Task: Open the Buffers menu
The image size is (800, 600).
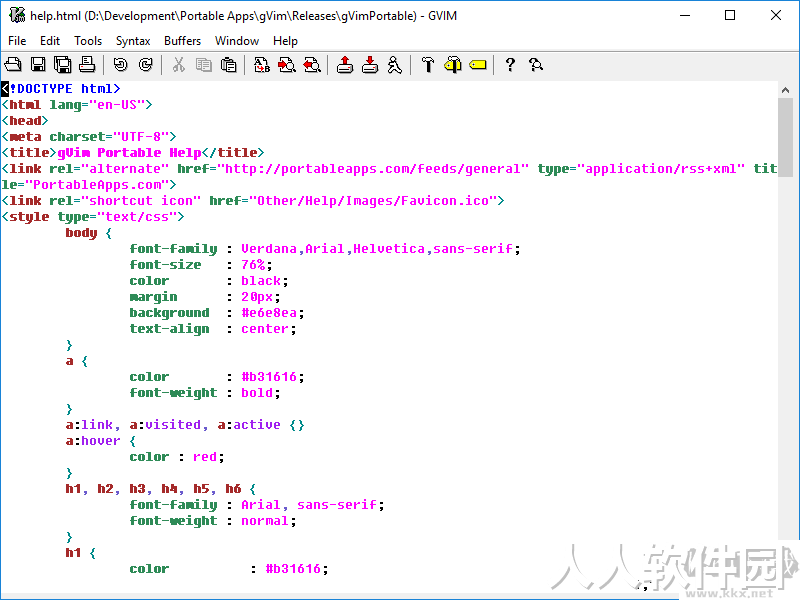Action: [182, 41]
